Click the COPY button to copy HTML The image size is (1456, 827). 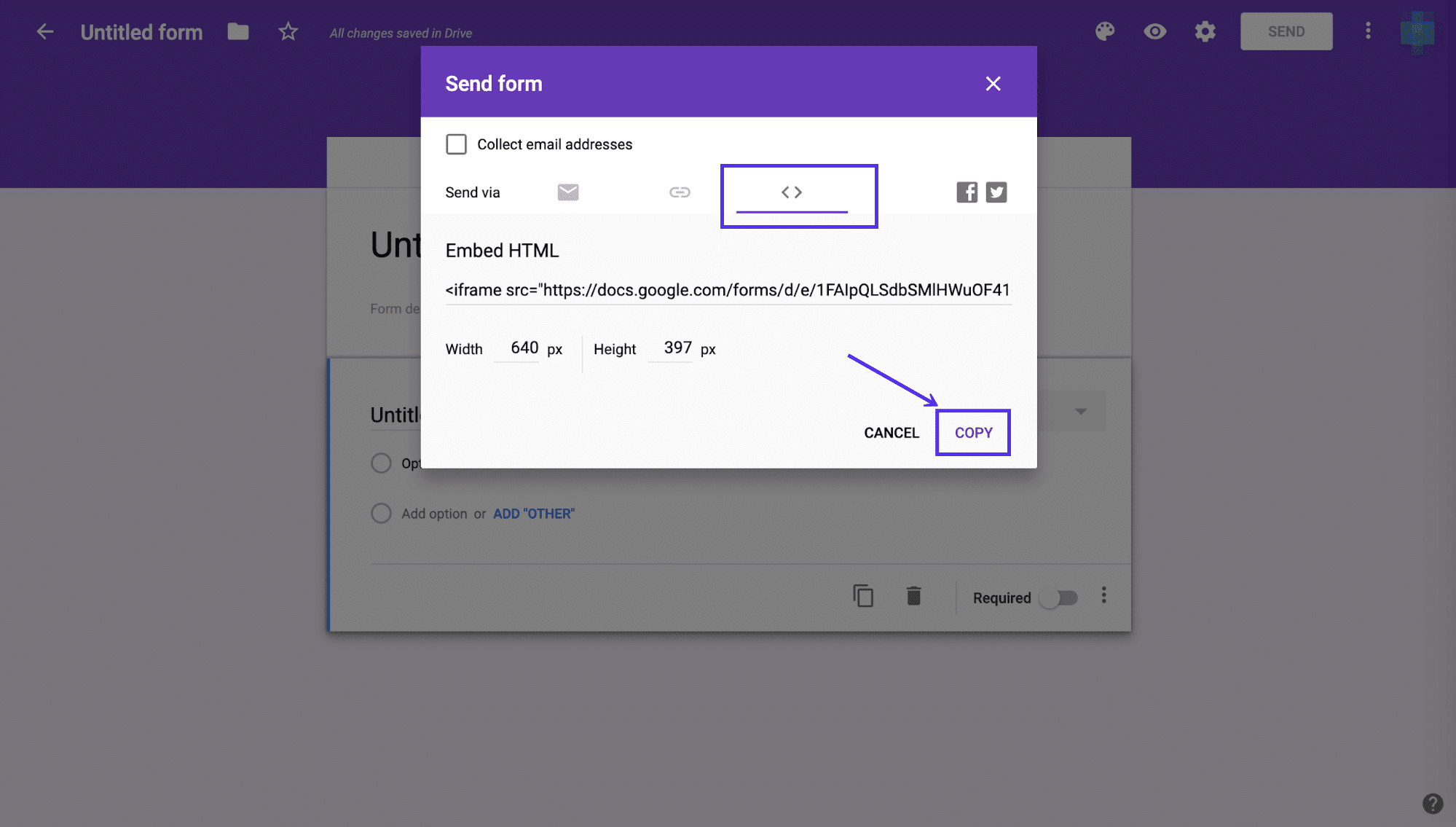point(973,432)
